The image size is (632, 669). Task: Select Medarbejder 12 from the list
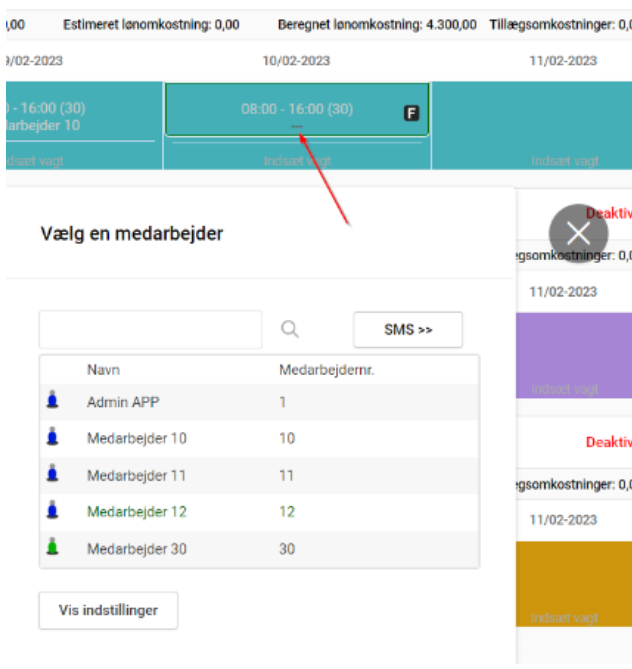[x=136, y=511]
